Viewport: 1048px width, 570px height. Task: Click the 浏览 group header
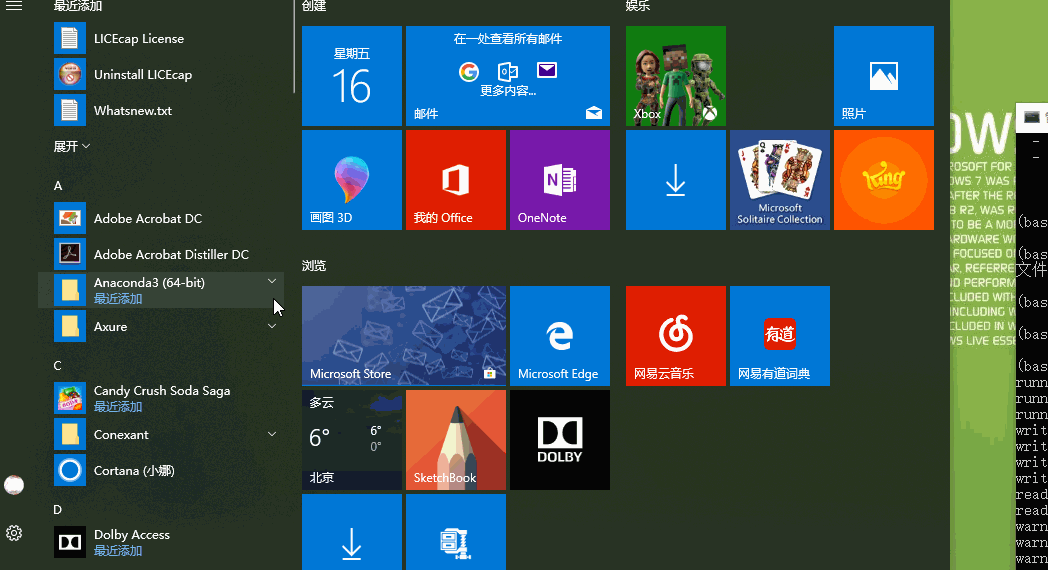[314, 266]
